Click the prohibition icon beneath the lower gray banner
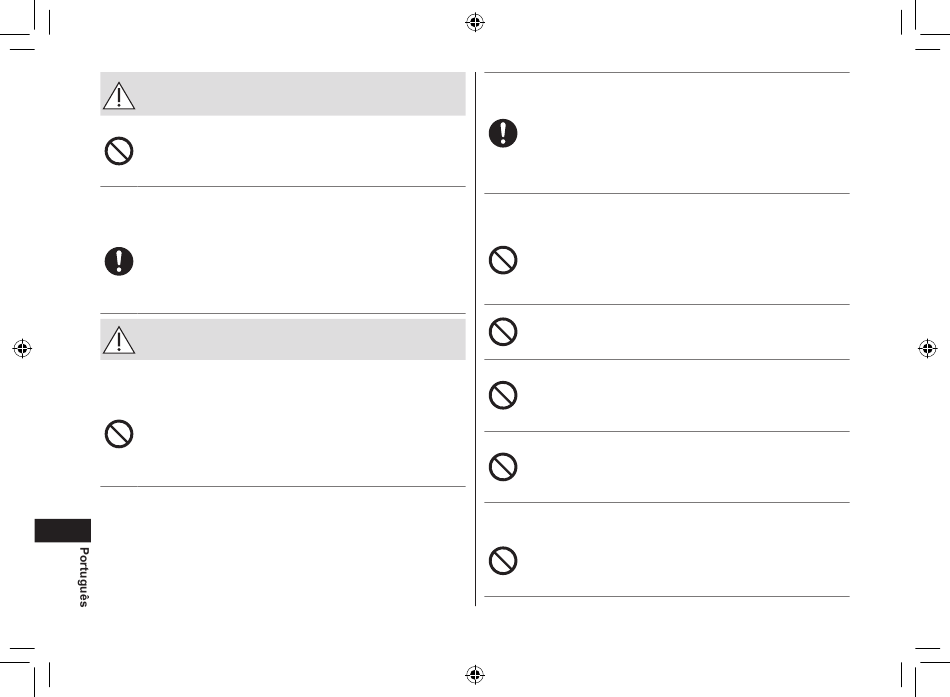Screen dimensions: 950x697 [x=119, y=434]
